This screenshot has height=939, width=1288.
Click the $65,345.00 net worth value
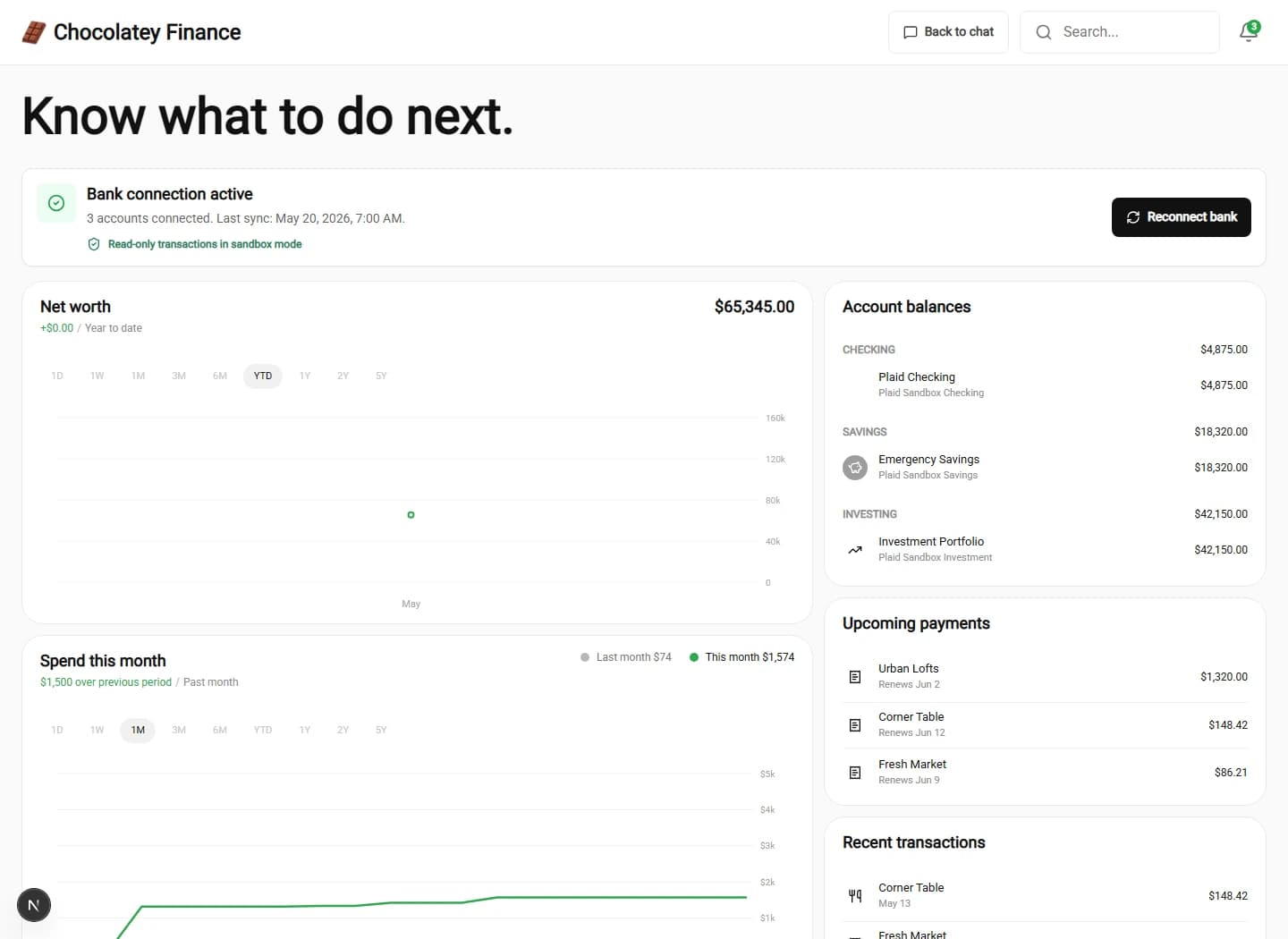click(x=754, y=307)
